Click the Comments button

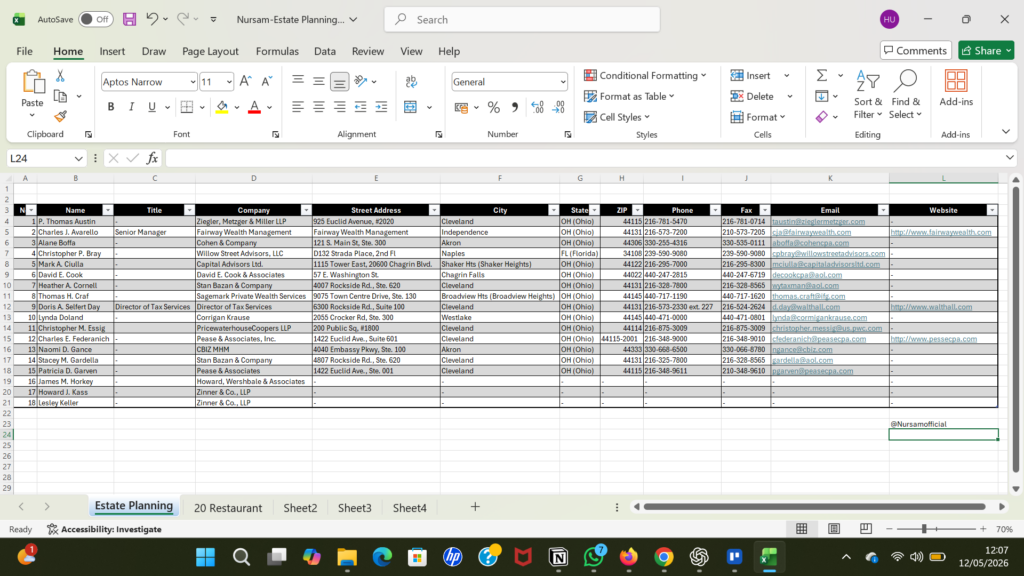[x=915, y=50]
